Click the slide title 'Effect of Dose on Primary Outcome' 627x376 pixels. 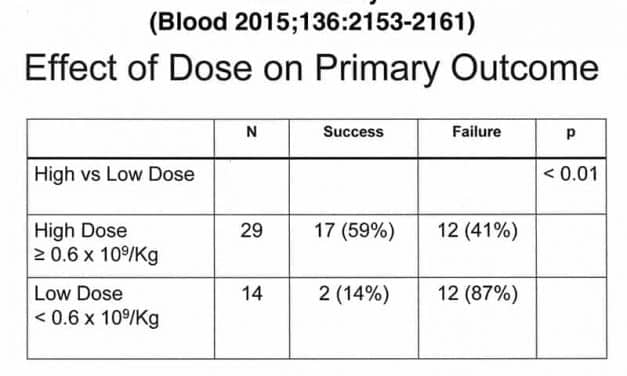pos(312,69)
